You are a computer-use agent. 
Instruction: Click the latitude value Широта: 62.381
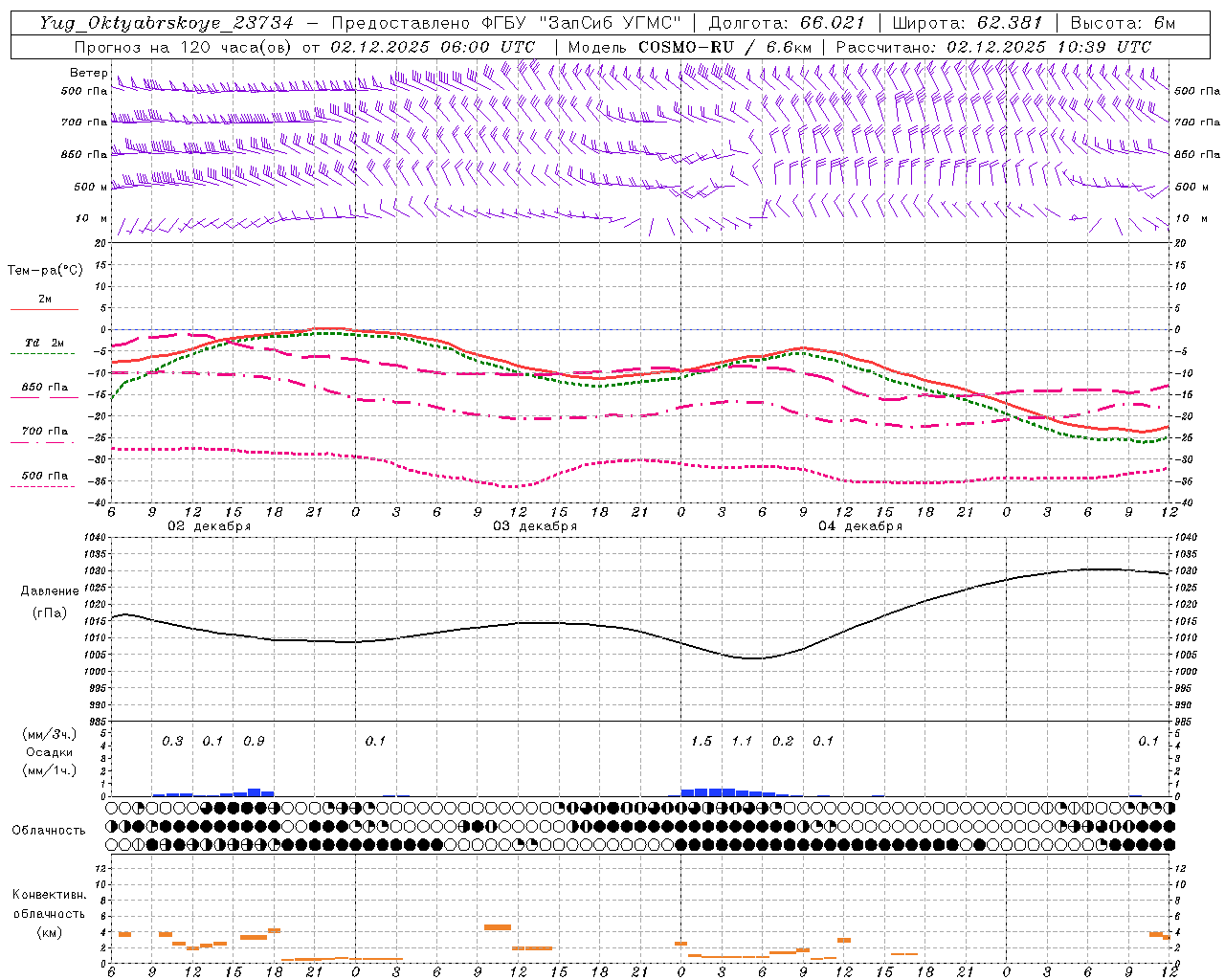pyautogui.click(x=967, y=23)
